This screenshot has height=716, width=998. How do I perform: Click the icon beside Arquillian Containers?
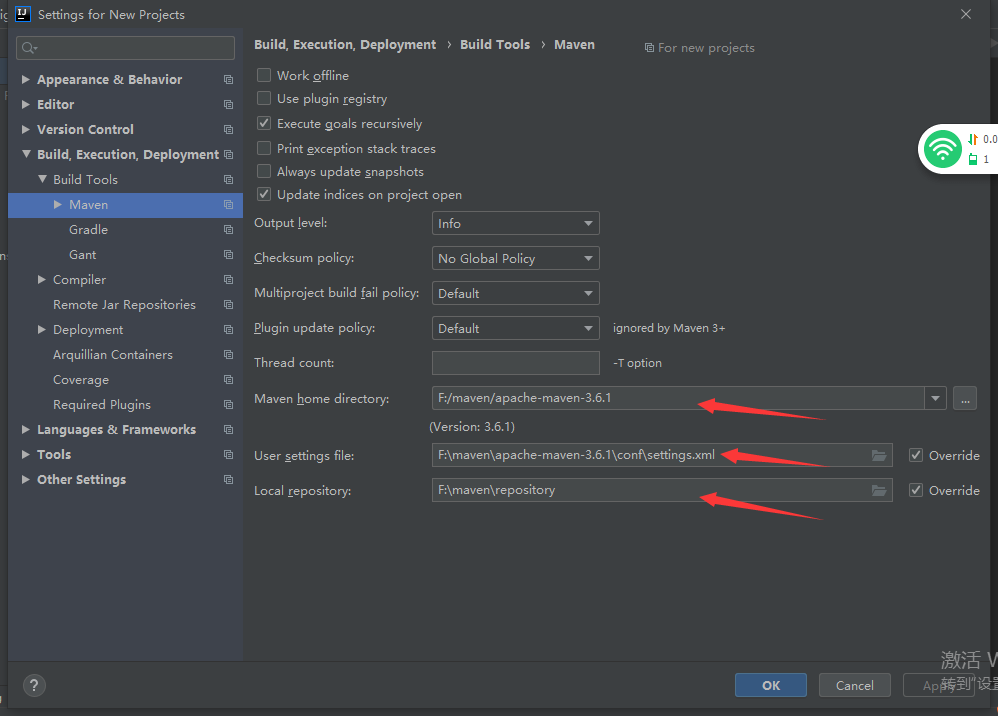click(x=228, y=354)
